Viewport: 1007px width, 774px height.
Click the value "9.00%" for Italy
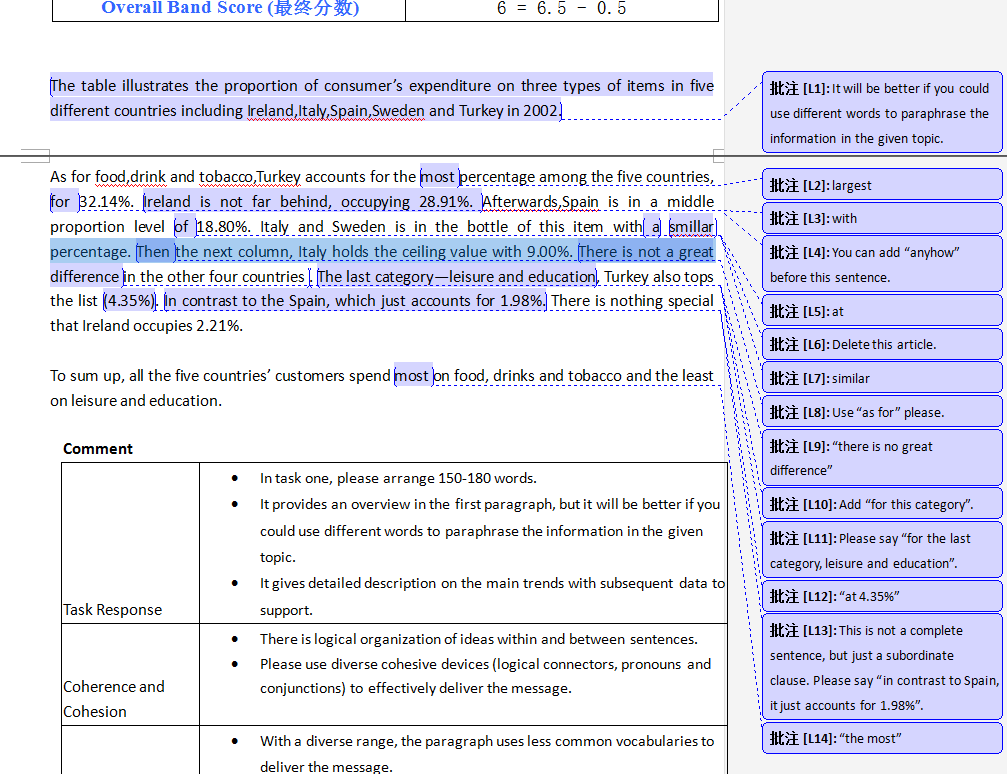(x=549, y=252)
